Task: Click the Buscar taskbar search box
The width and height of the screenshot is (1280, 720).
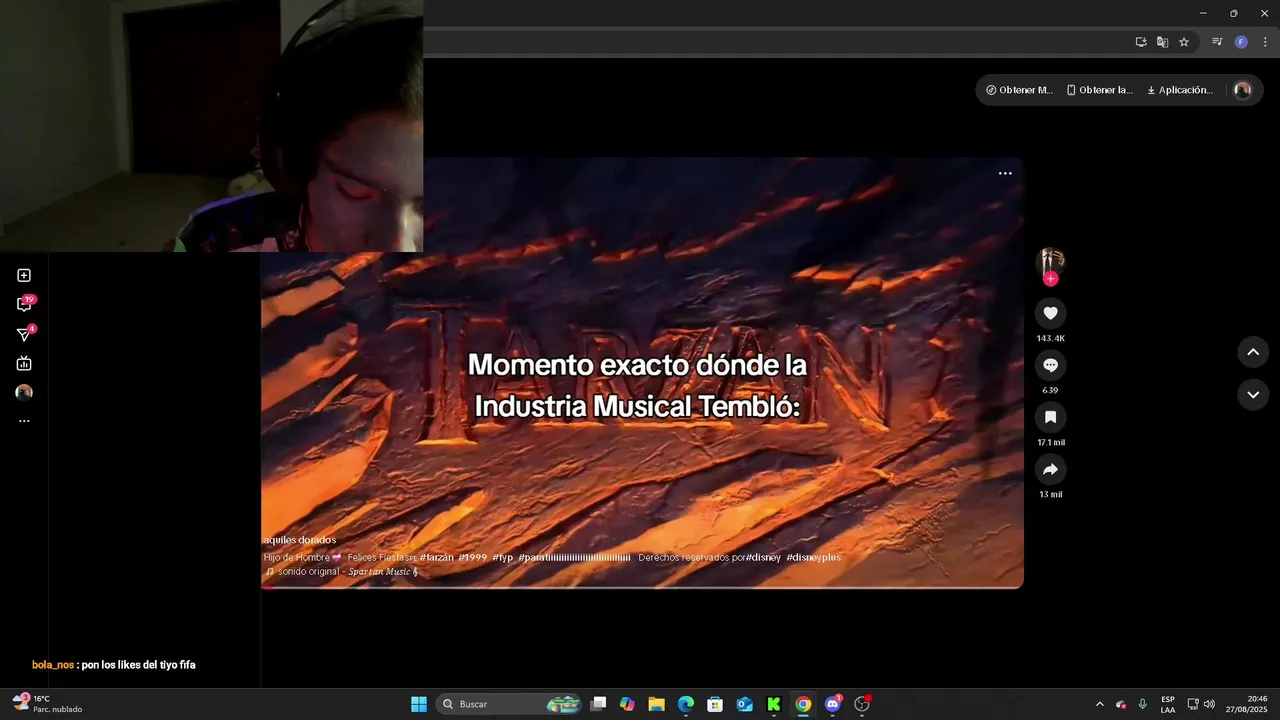Action: [x=510, y=704]
